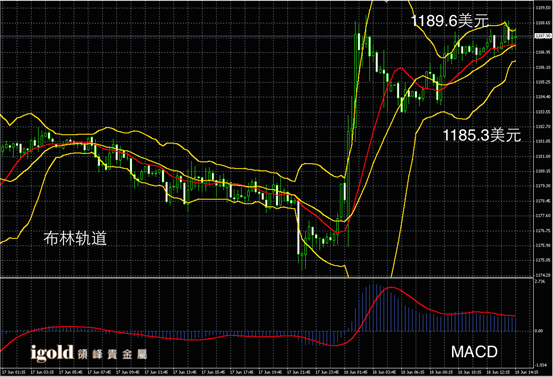Click the MACD scale top value 2.736
Viewport: 553px width, 377px height.
coord(540,281)
